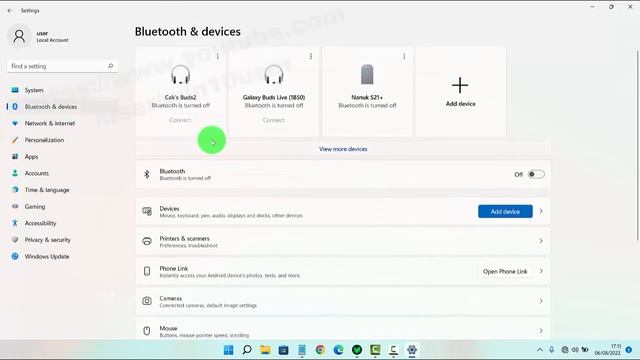Click the Bluetooth symbol icon in Bluetooth row
This screenshot has height=360, width=640.
[x=147, y=174]
